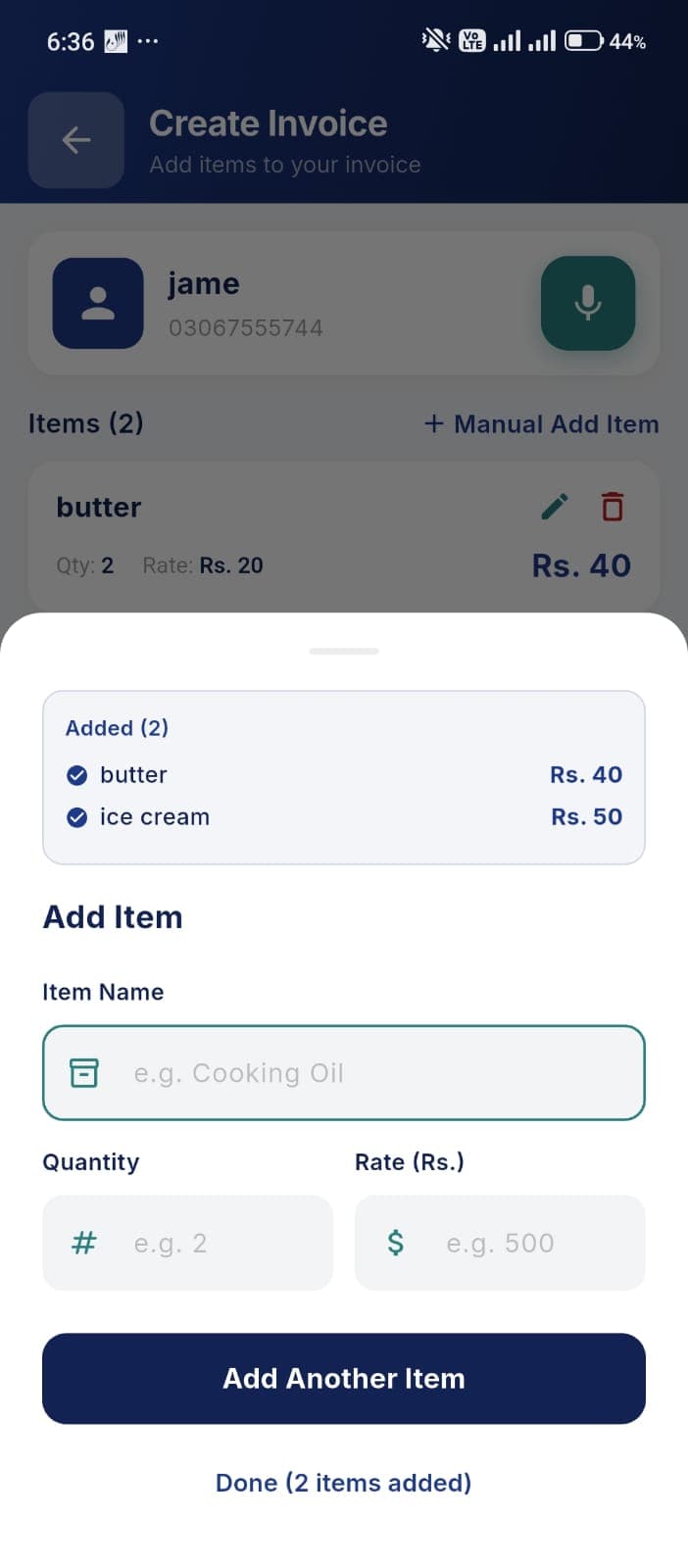This screenshot has width=688, height=1568.
Task: Tap the trash icon to delete butter
Action: click(612, 507)
